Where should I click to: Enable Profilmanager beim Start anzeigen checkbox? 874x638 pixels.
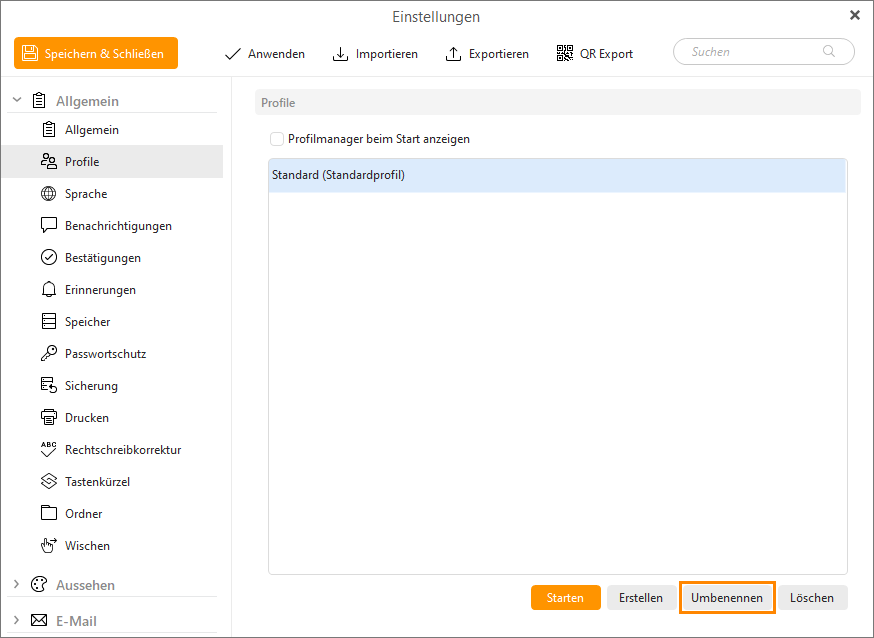277,139
